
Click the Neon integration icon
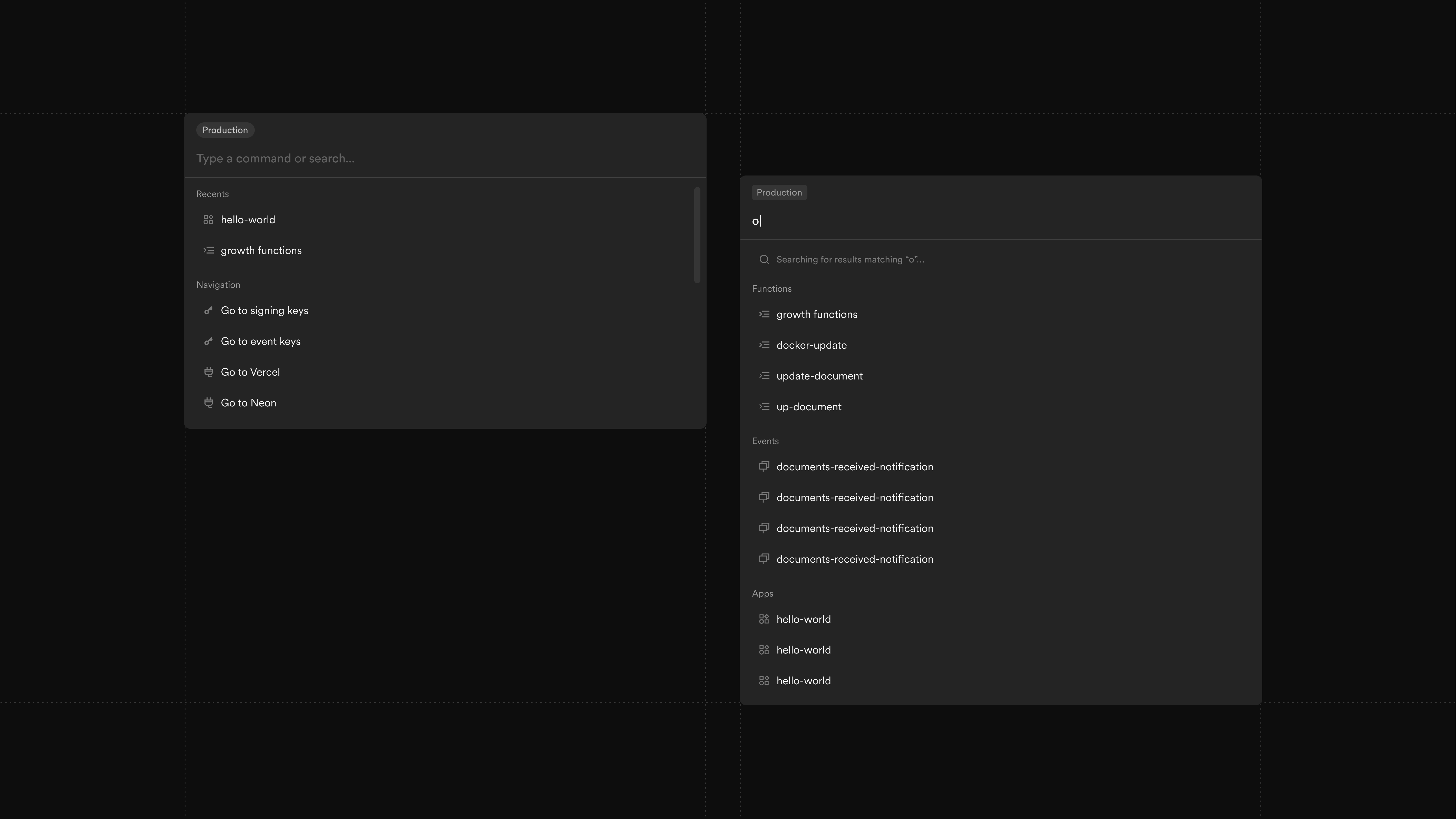tap(209, 402)
